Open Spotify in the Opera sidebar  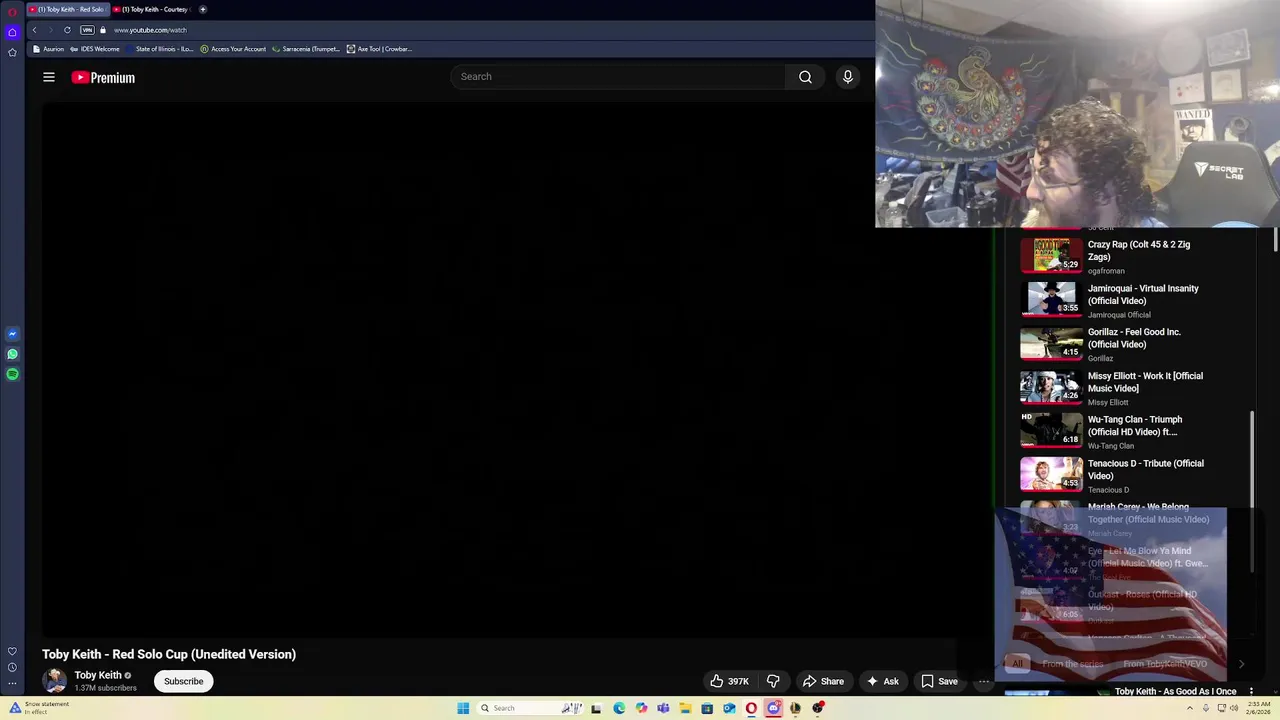[12, 374]
